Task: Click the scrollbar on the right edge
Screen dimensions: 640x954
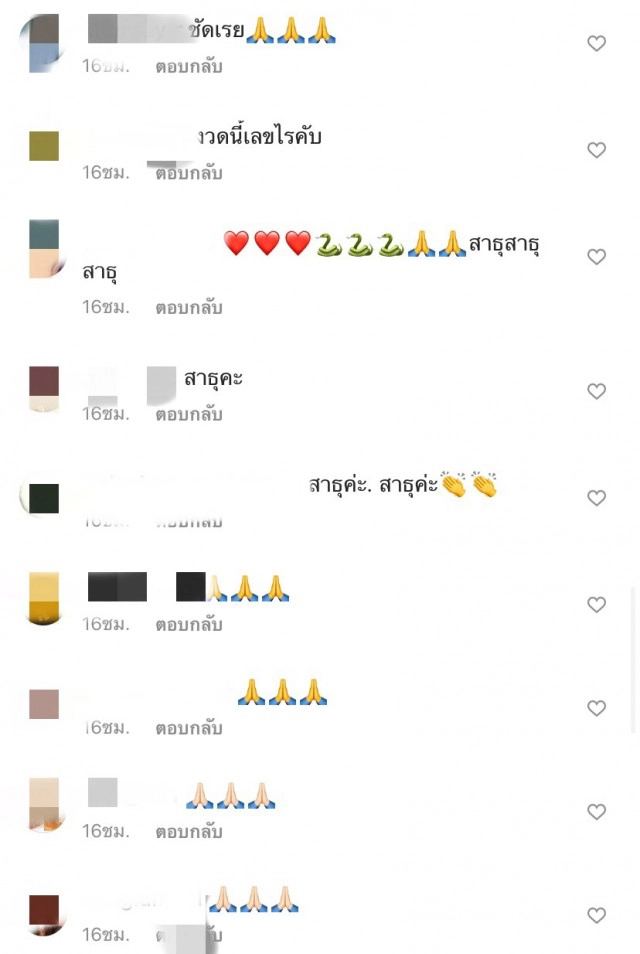Action: click(633, 660)
